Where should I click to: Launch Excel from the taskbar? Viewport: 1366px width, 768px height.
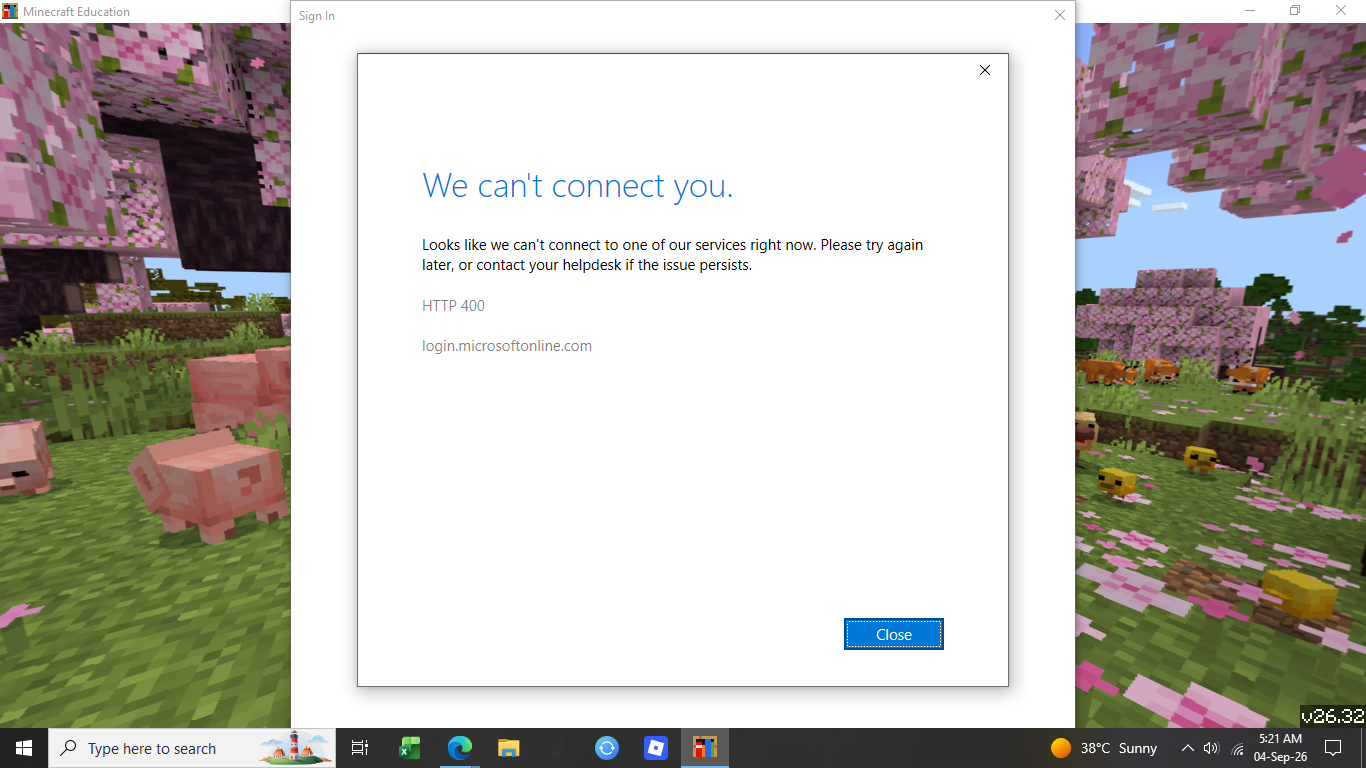(x=409, y=748)
